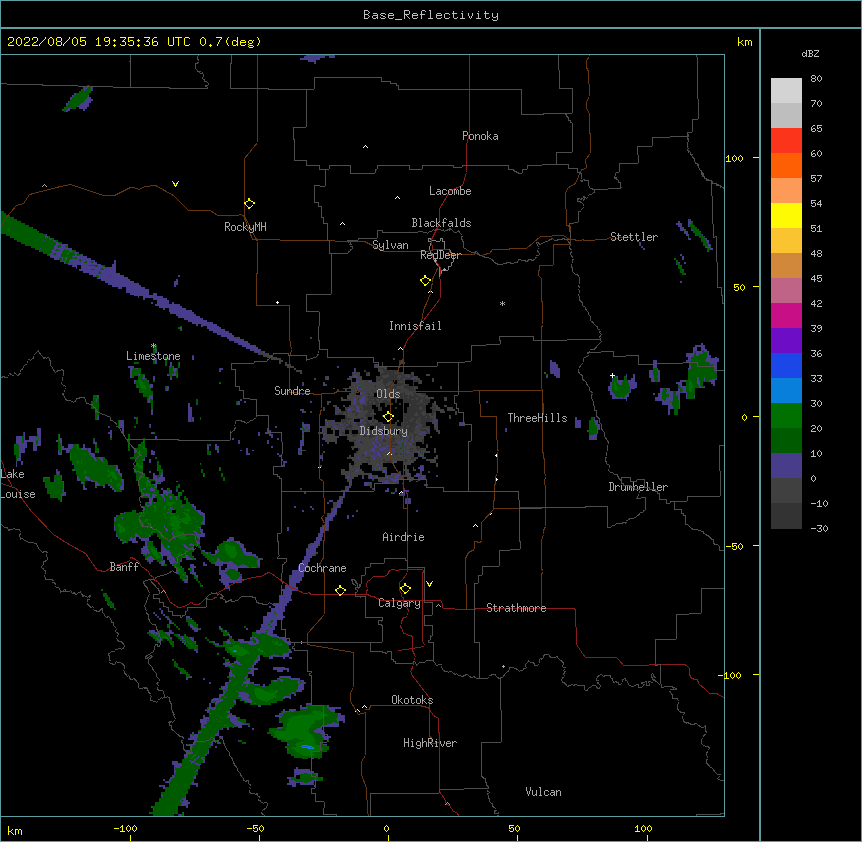Click the dBZ legend heading

pyautogui.click(x=810, y=53)
